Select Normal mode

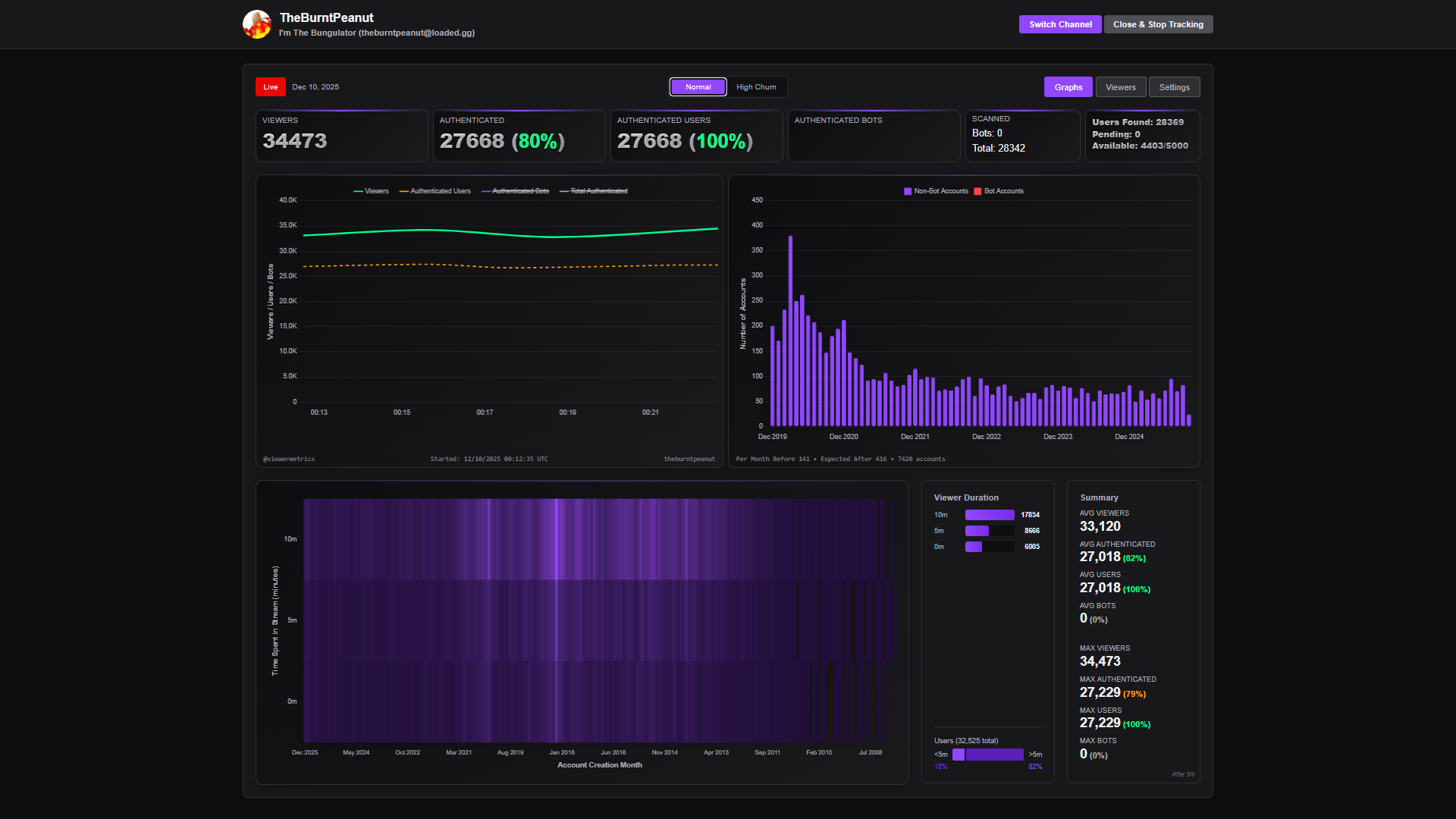click(x=698, y=87)
